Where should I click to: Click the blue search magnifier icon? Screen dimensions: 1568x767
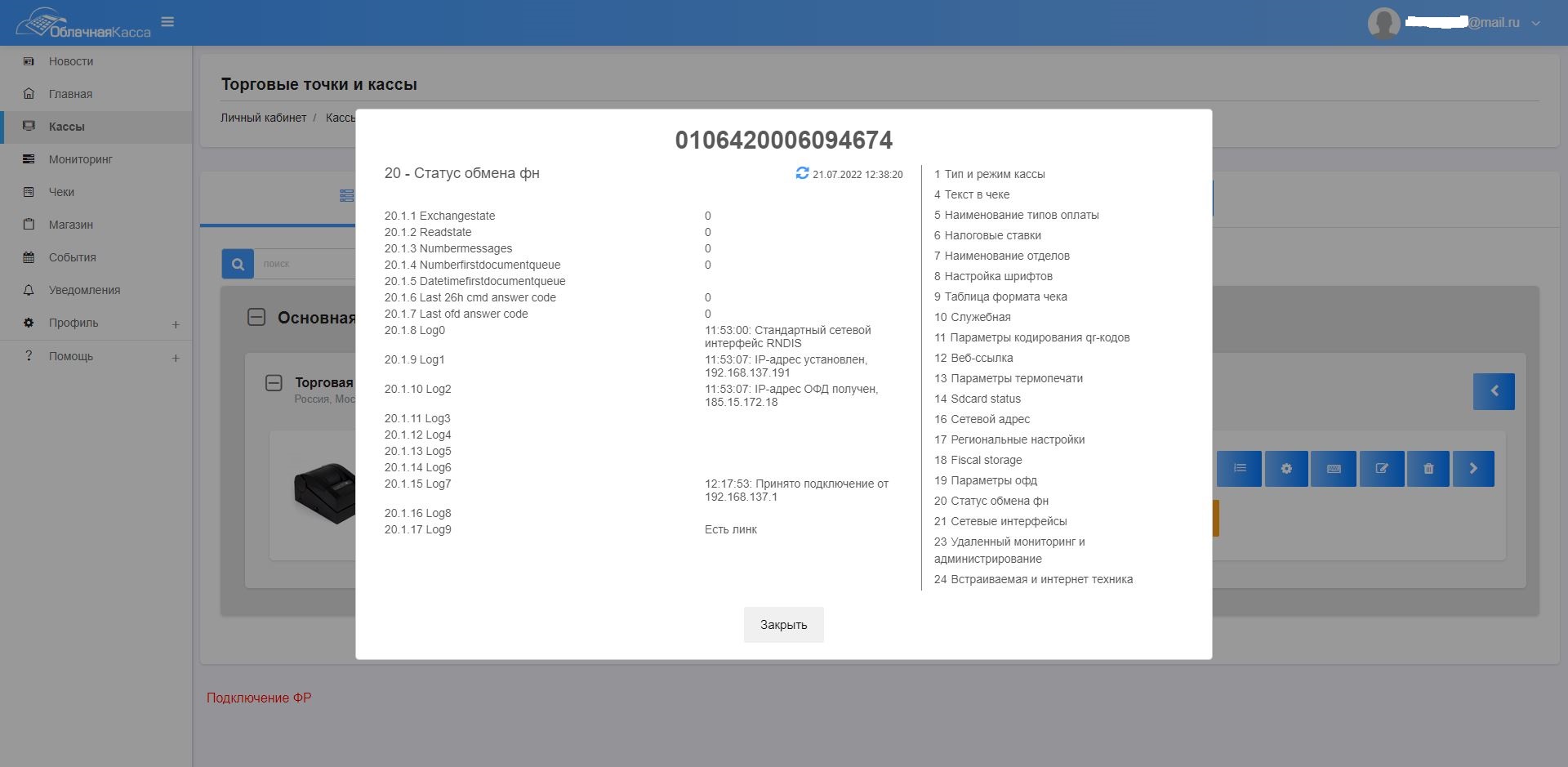[238, 264]
